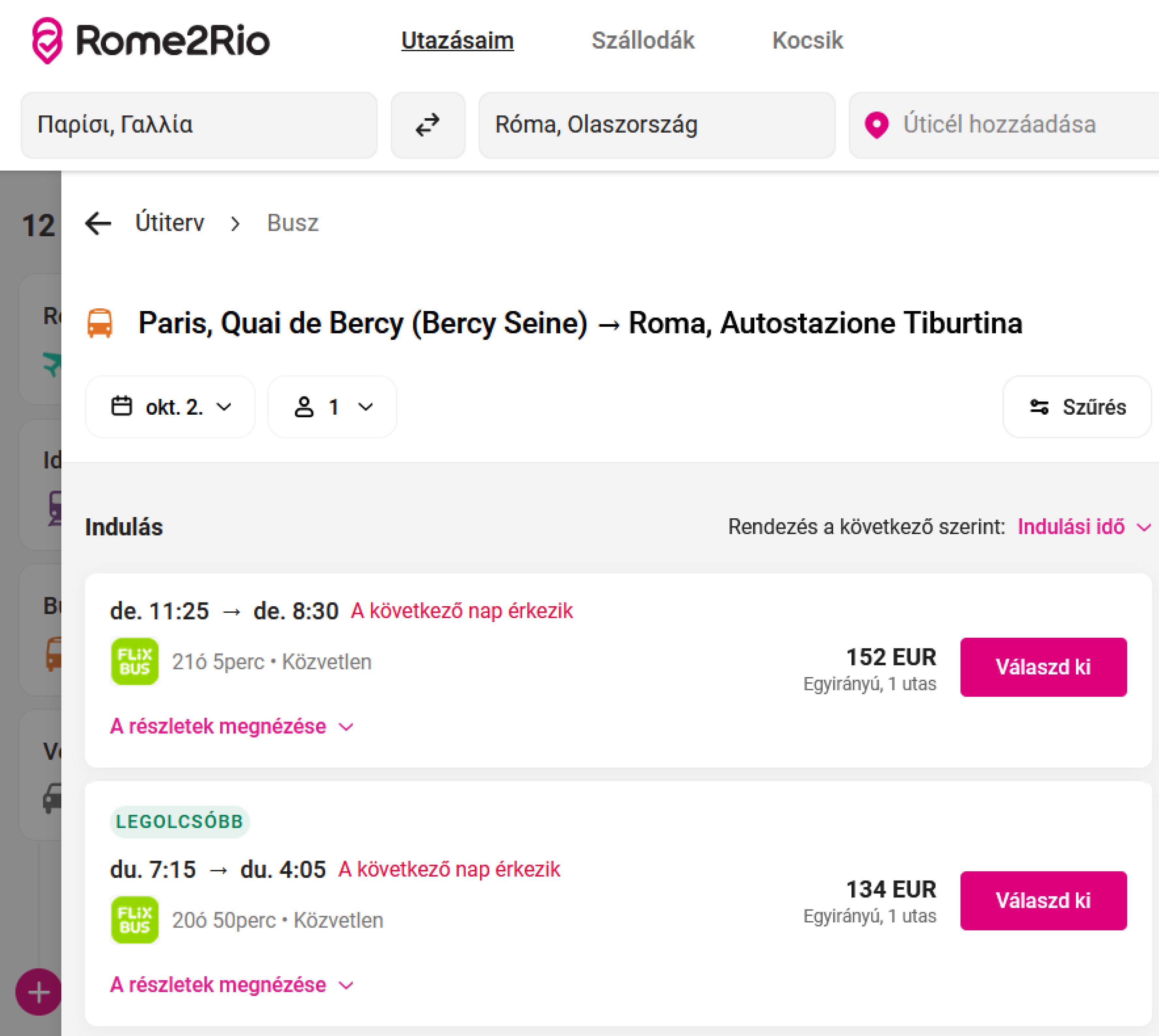
Task: Select the cheapest 134 EUR trip
Action: [1043, 900]
